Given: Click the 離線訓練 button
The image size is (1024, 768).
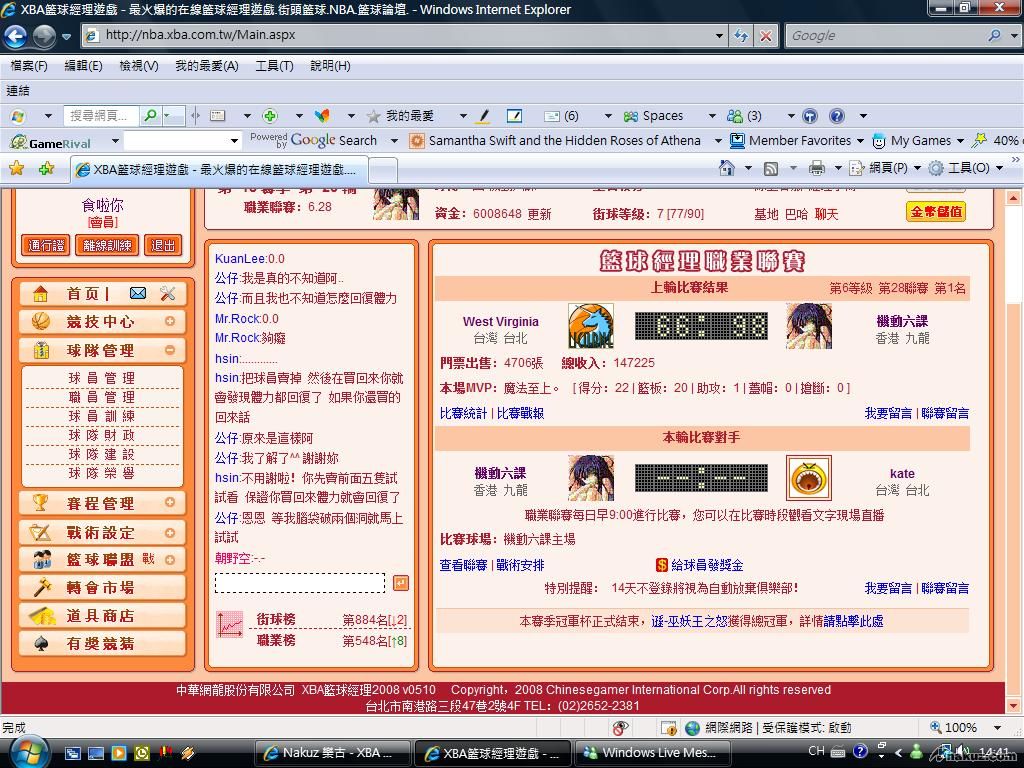Looking at the screenshot, I should [x=107, y=246].
